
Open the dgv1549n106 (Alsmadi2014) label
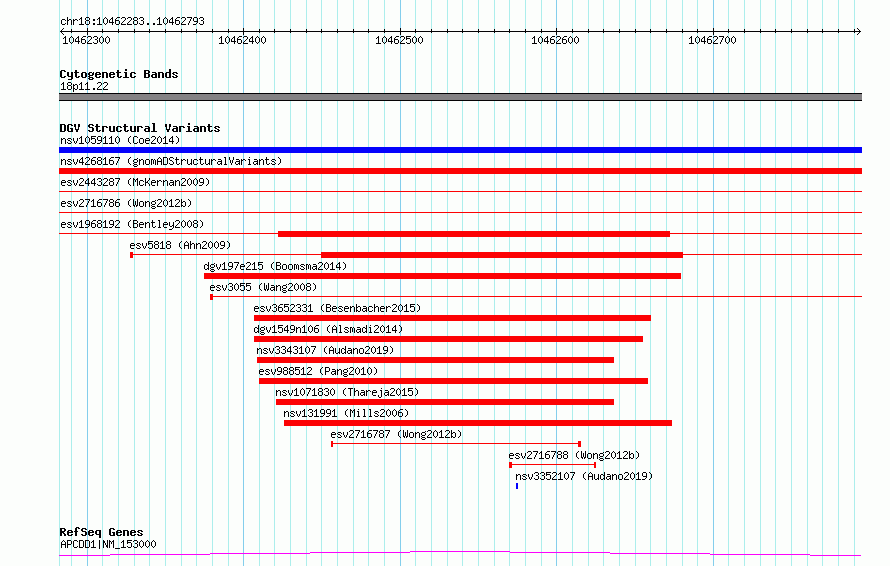(x=328, y=329)
